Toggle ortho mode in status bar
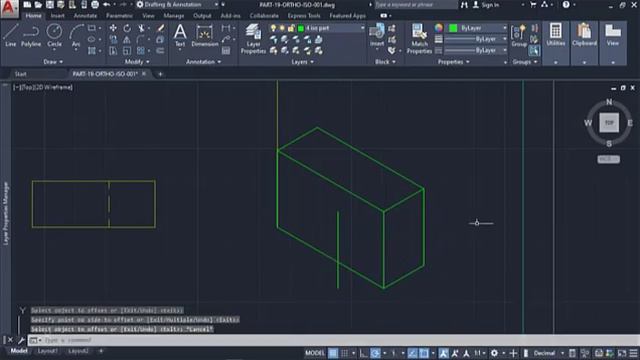 (x=363, y=353)
